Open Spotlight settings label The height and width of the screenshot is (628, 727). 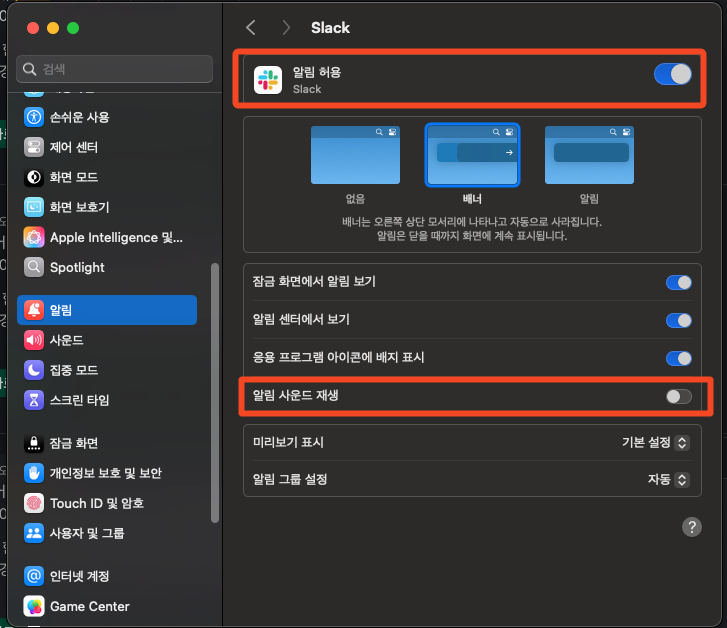77,268
